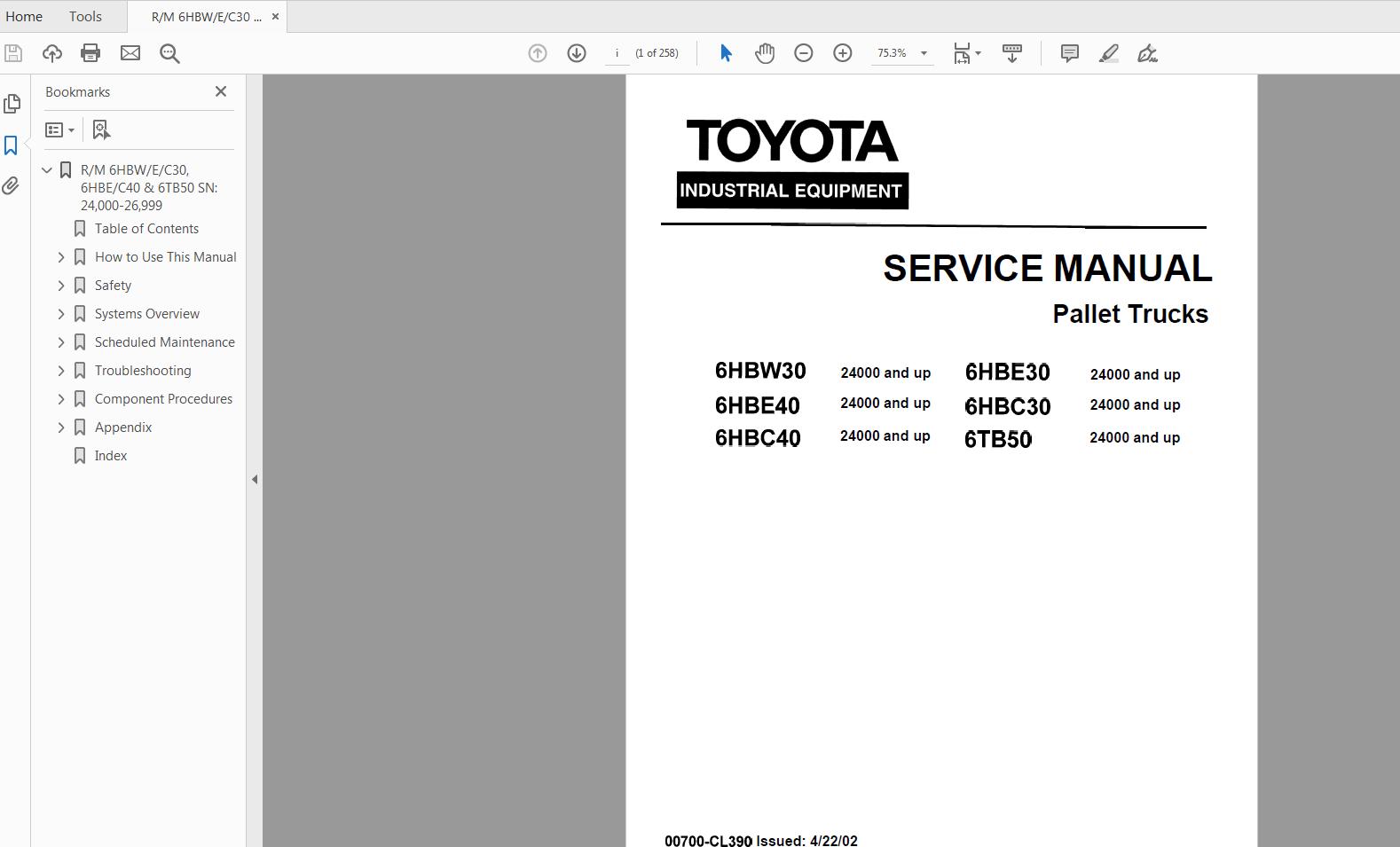
Task: Expand the Systems Overview bookmark
Action: [x=61, y=314]
